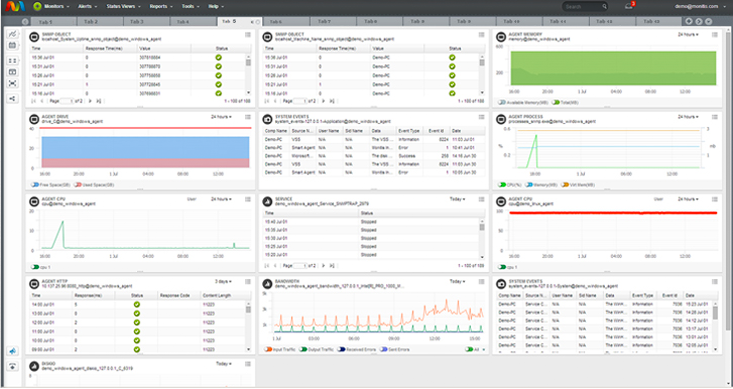
Task: Click the columns layout icon in left sidebar
Action: [13, 61]
